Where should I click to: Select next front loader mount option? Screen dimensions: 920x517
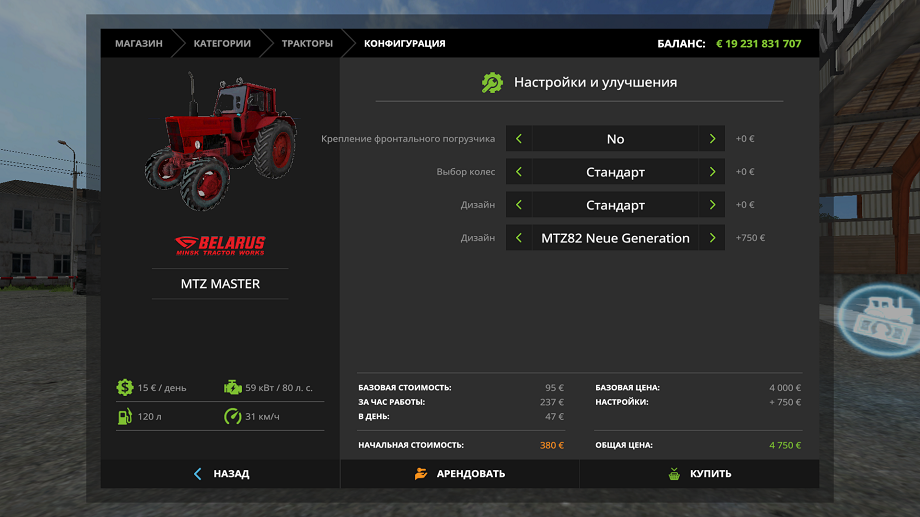point(712,139)
